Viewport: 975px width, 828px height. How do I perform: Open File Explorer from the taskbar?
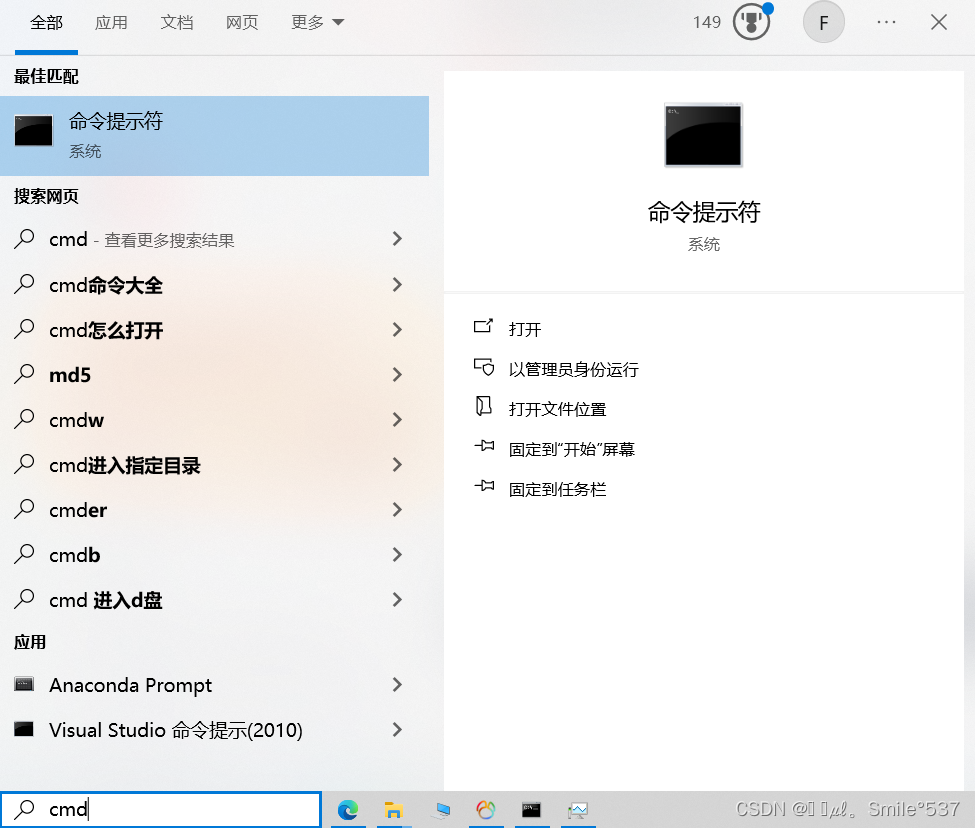394,810
